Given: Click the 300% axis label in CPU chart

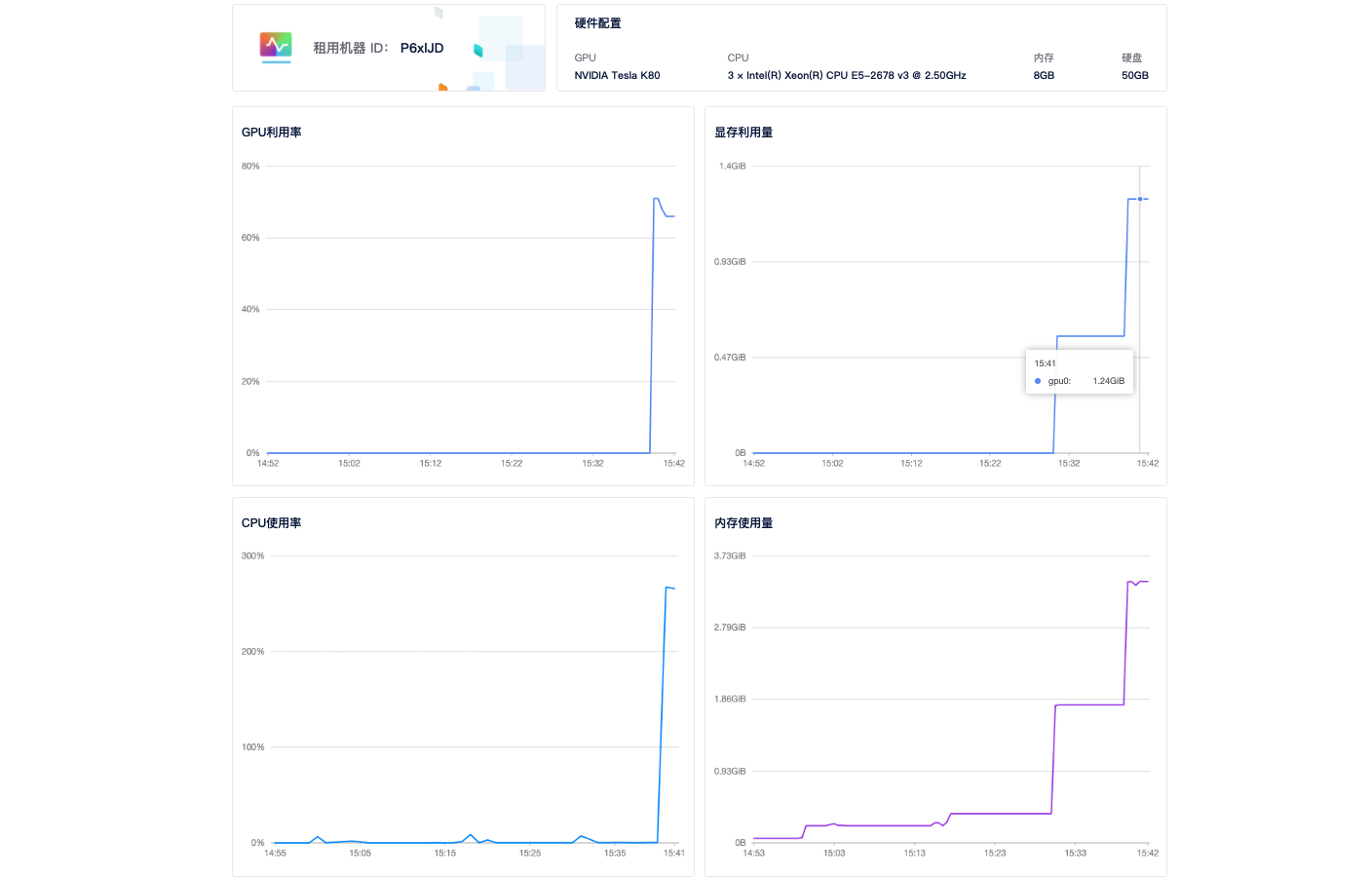Looking at the screenshot, I should [x=252, y=556].
